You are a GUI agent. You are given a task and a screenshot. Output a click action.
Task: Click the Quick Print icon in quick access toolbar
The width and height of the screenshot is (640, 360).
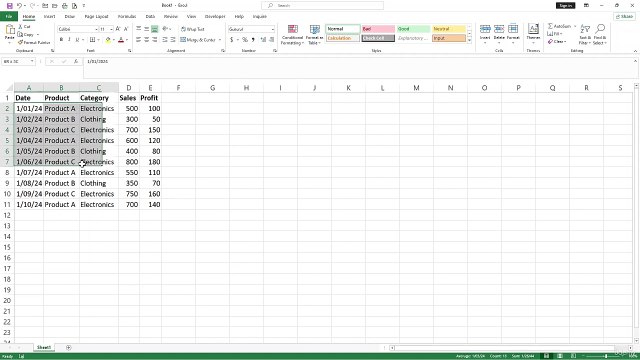pos(64,6)
